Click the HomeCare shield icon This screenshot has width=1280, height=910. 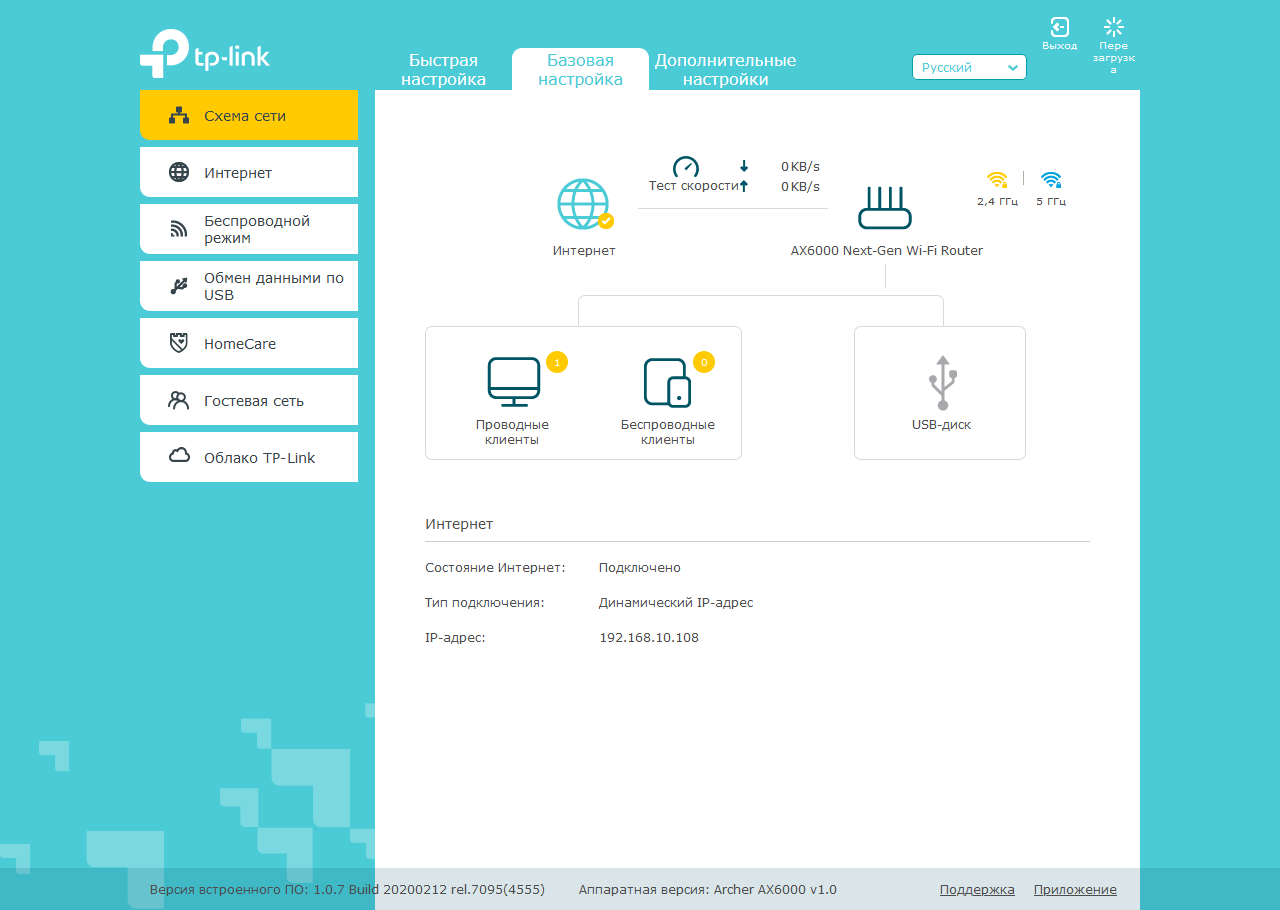click(179, 343)
